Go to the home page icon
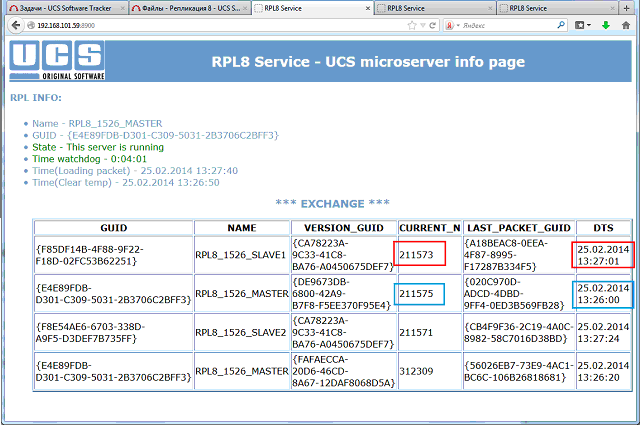 pos(626,25)
